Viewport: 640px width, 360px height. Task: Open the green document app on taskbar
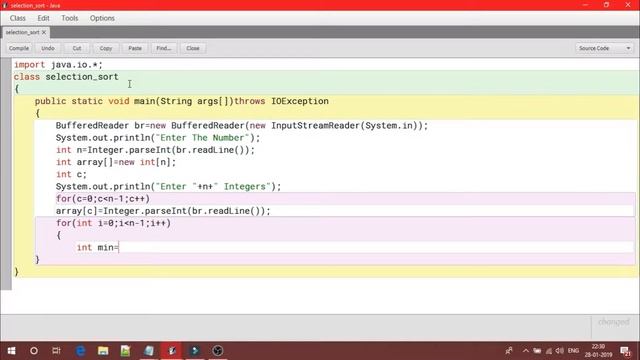pos(125,351)
